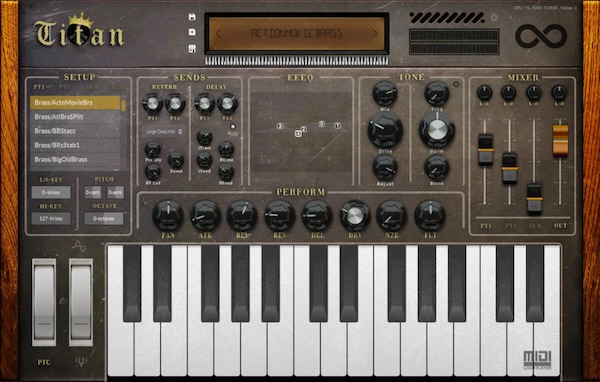Viewport: 600px width, 382px height.
Task: Click the Mix knob in Tone
Action: coord(385,94)
